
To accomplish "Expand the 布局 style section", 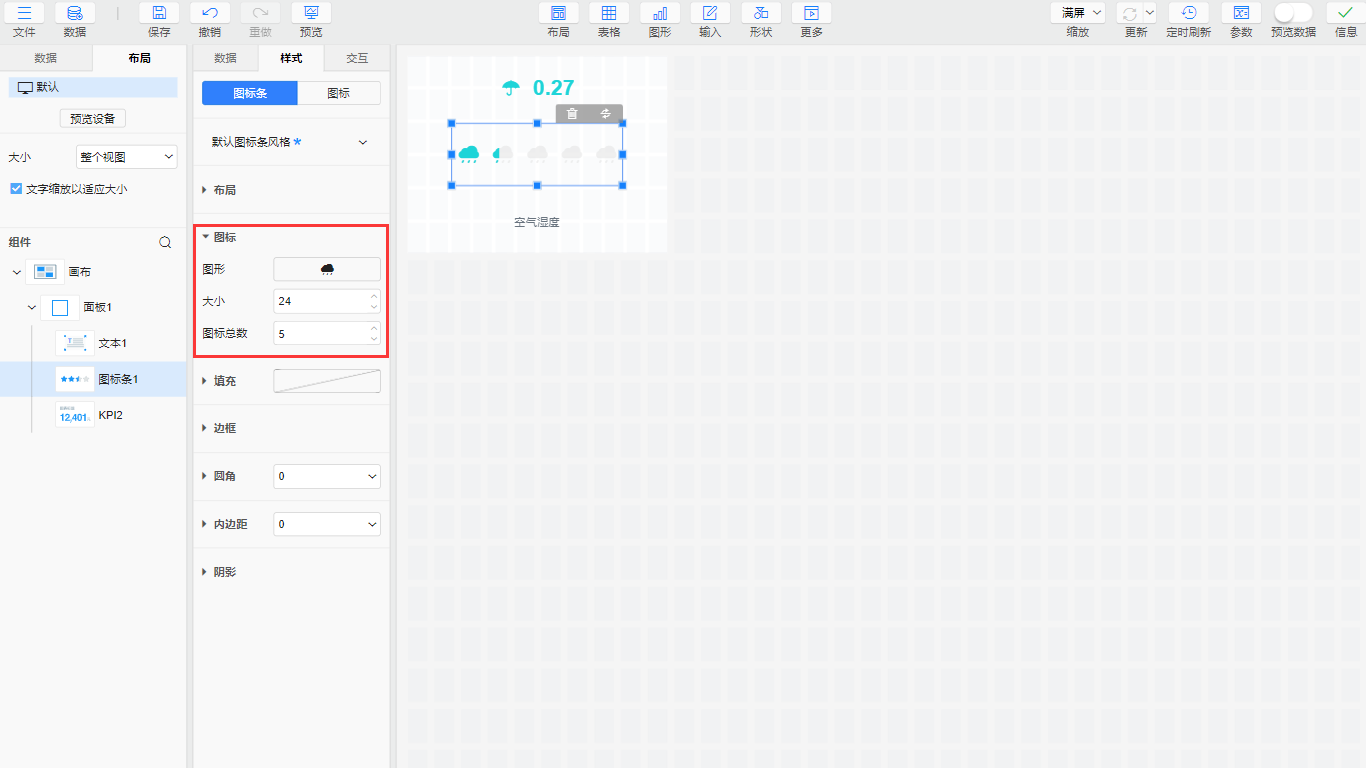I will point(206,190).
